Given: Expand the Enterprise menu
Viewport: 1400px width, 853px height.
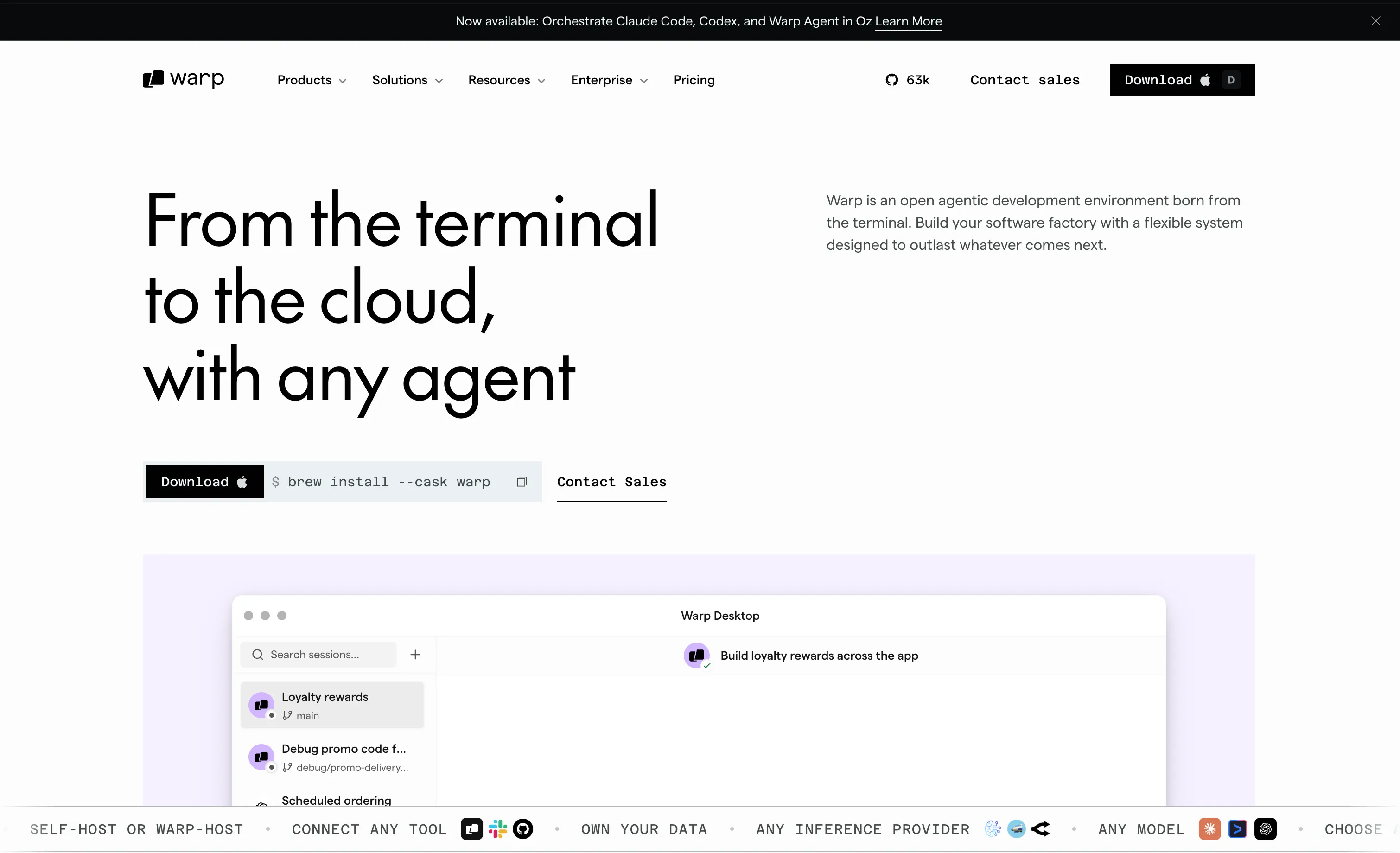Looking at the screenshot, I should (610, 80).
